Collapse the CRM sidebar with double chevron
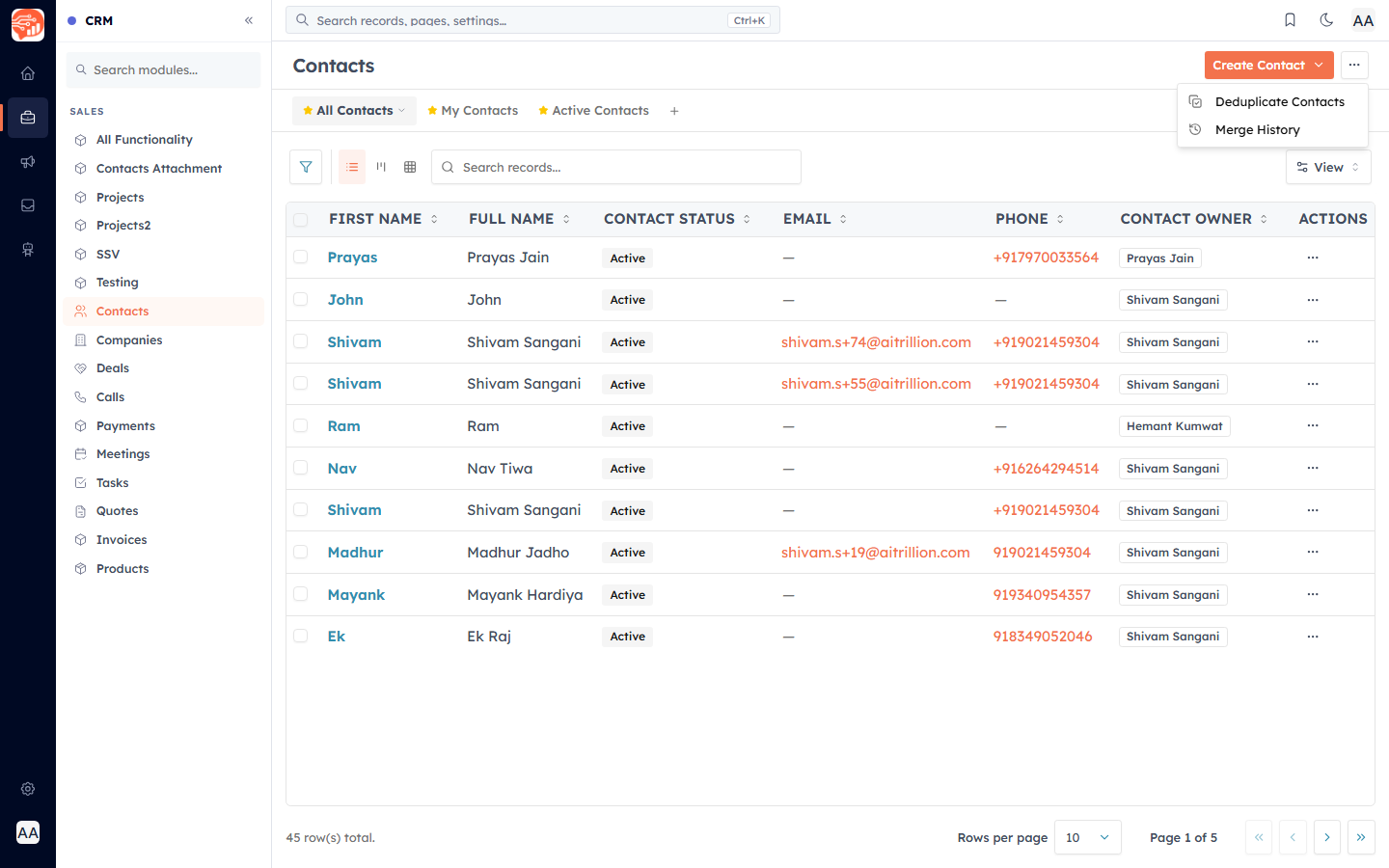 249,20
